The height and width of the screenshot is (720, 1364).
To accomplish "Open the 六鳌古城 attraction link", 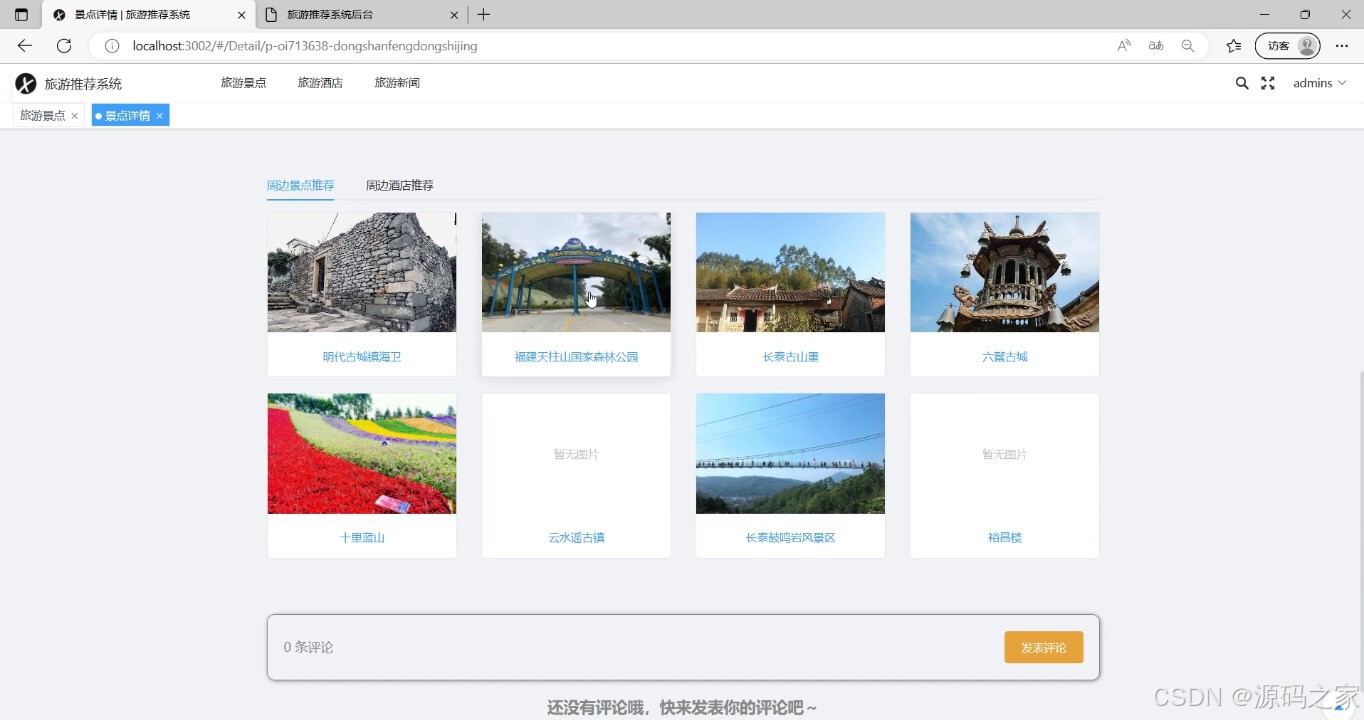I will pyautogui.click(x=1004, y=356).
